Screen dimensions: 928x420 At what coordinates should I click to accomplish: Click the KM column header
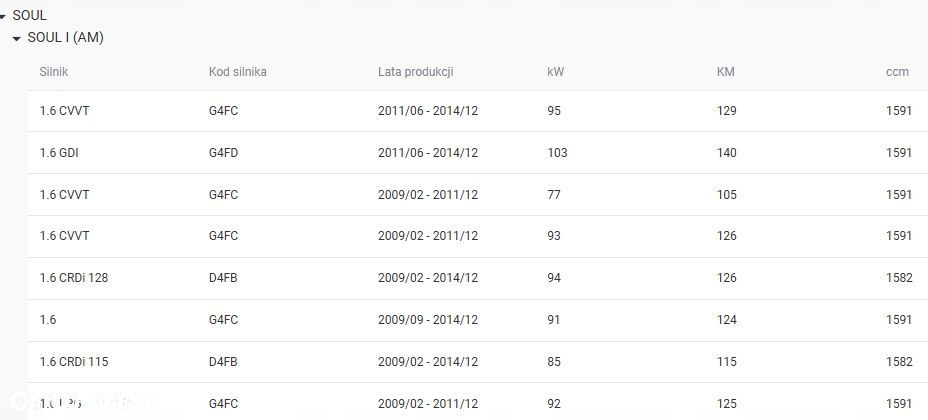point(725,72)
